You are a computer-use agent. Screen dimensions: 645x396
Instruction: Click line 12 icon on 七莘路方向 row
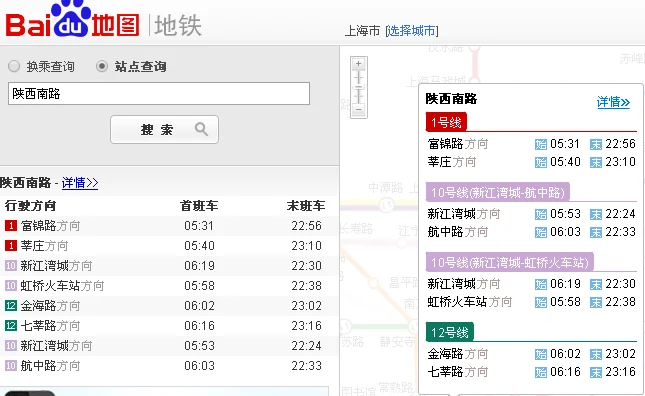(x=11, y=326)
